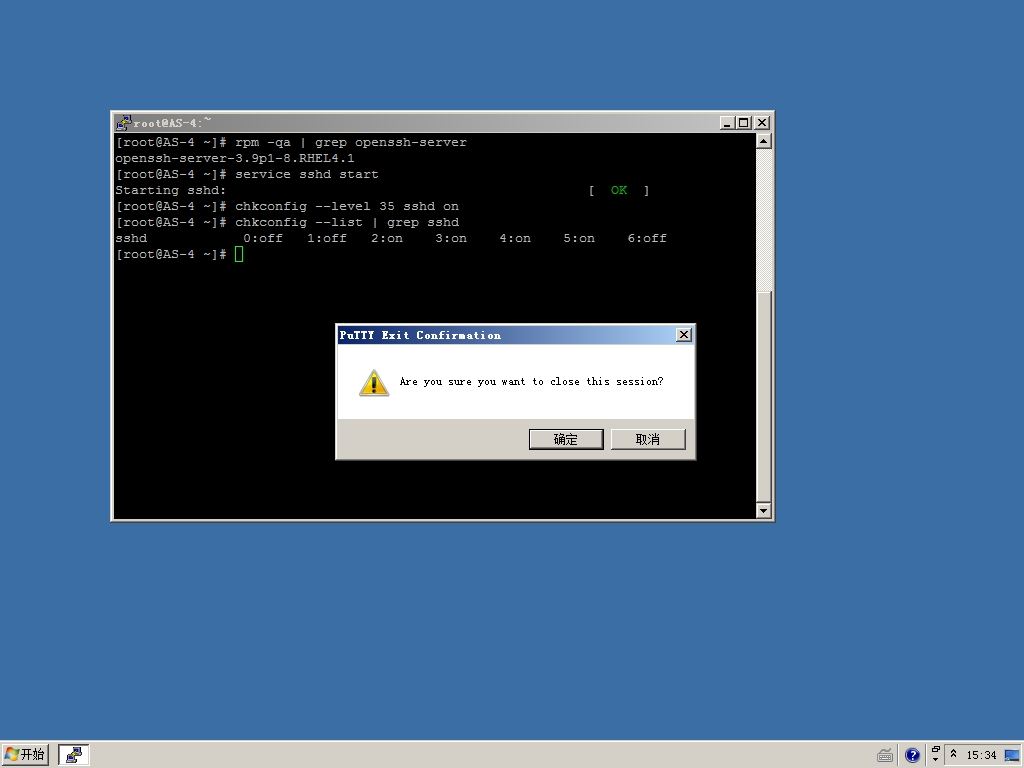1024x768 pixels.
Task: Click the '3:on' runlevel value
Action: (x=451, y=238)
